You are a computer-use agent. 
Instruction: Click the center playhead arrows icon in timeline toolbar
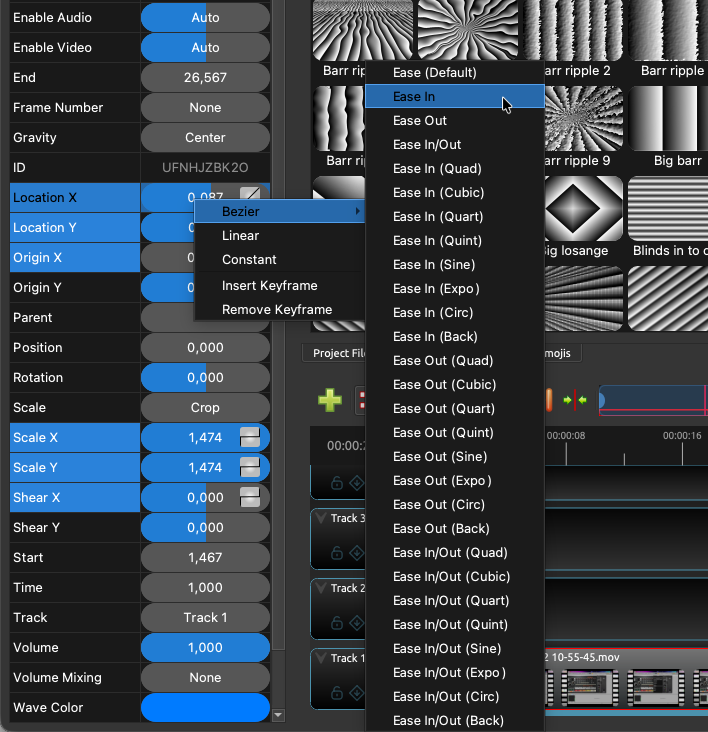coord(575,401)
